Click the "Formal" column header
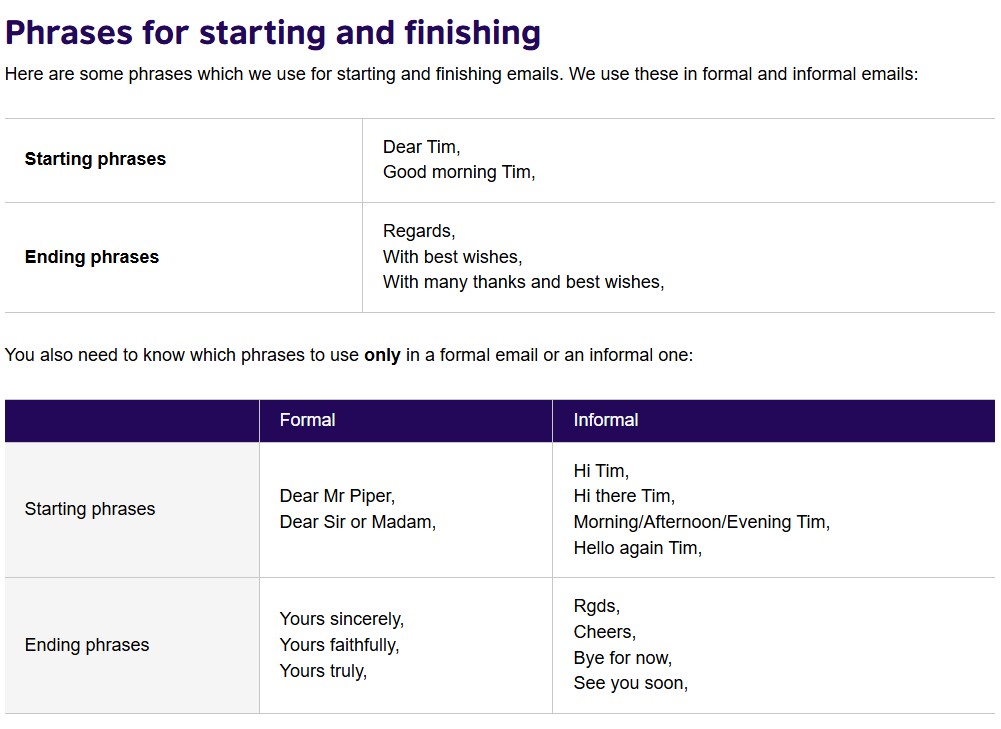Image resolution: width=1001 pixels, height=729 pixels. click(307, 420)
